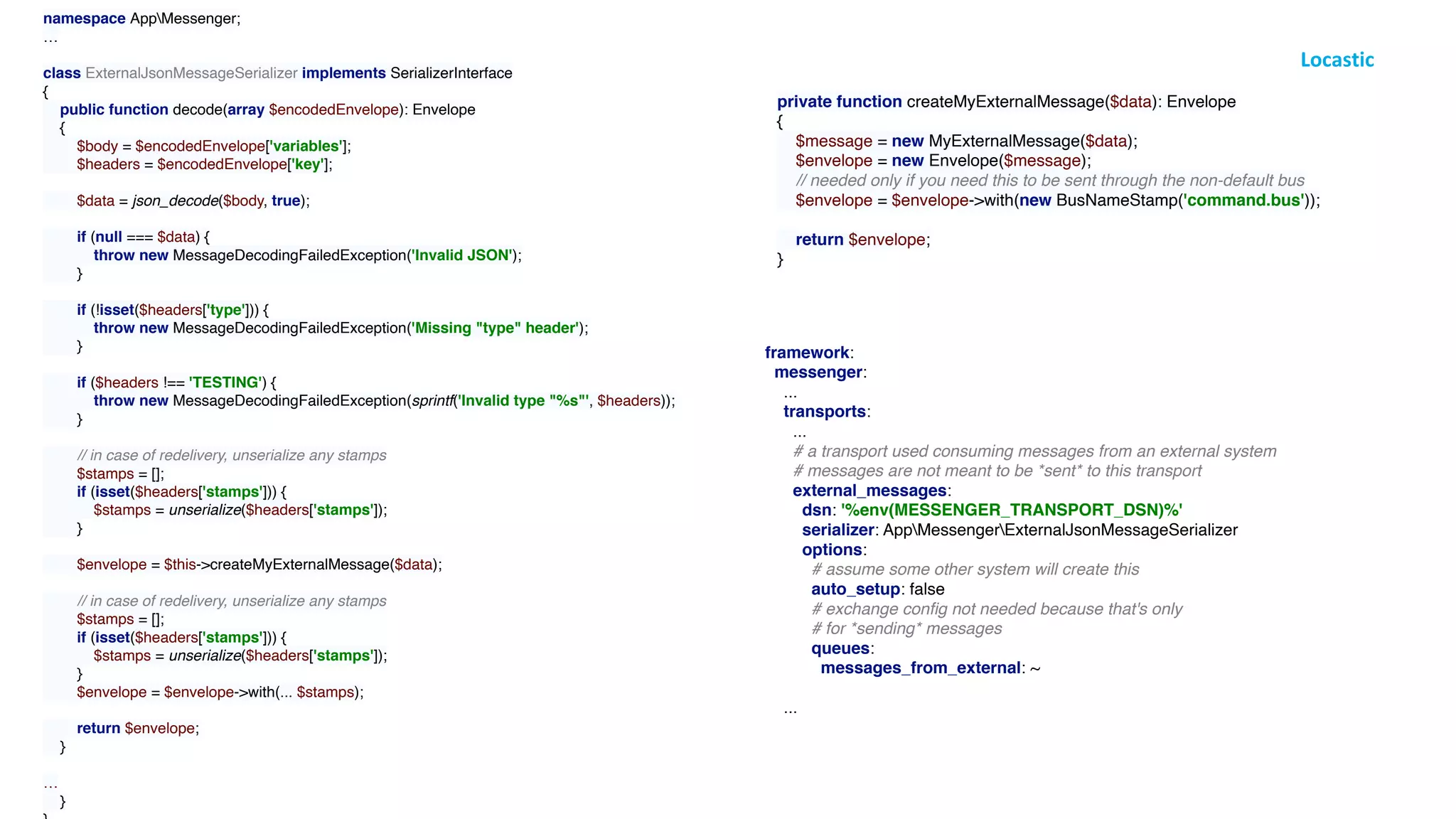The image size is (1456, 819).
Task: Click the 'return $envelope;' line in createMyExternalMessage
Action: click(863, 240)
